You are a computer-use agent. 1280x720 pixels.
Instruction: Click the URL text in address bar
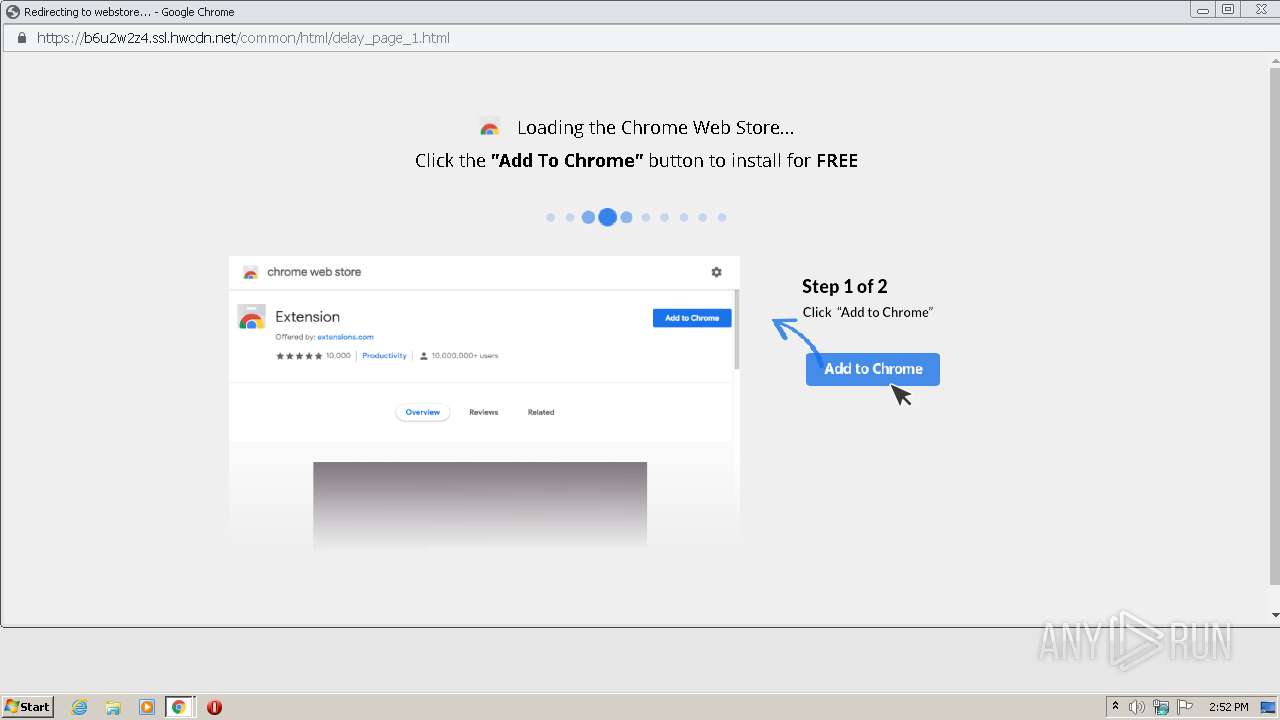[243, 38]
